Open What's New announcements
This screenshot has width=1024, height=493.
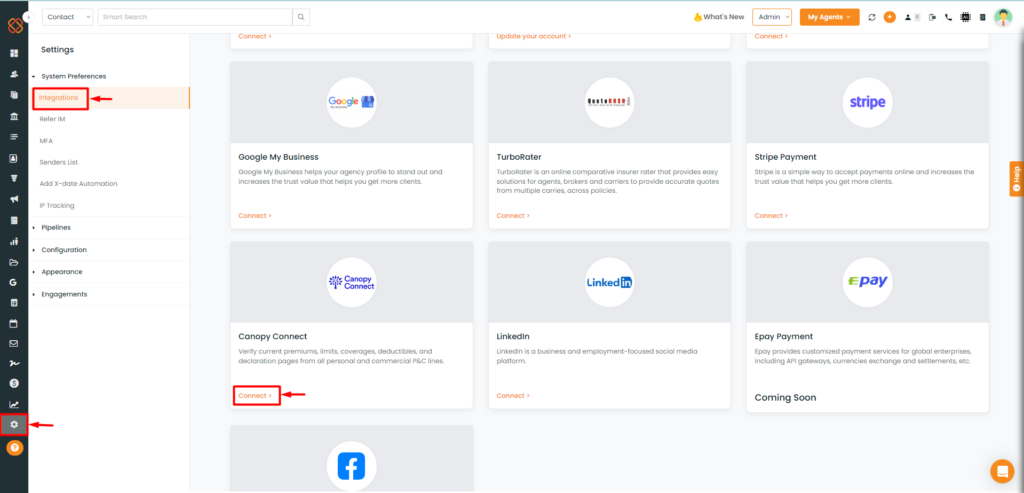[718, 17]
